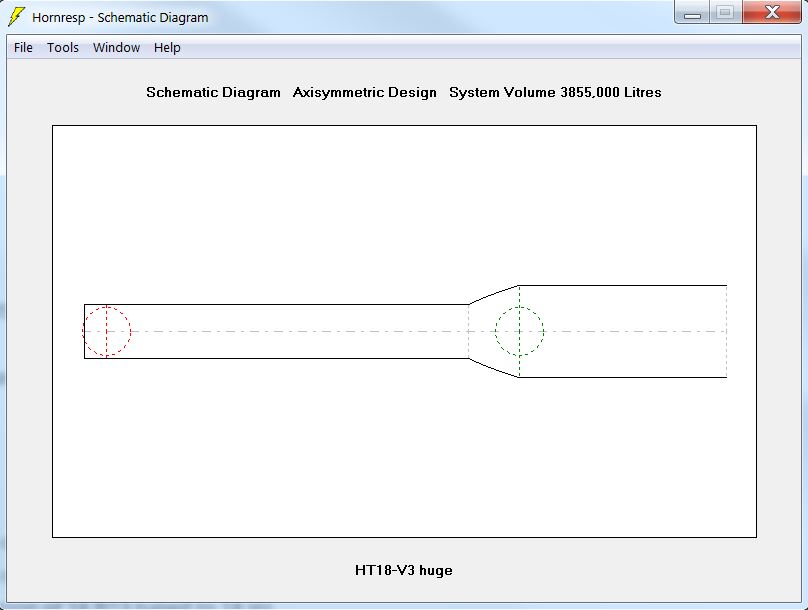Minimize the Hornresp Schematic Diagram window
The width and height of the screenshot is (808, 610).
coord(692,12)
